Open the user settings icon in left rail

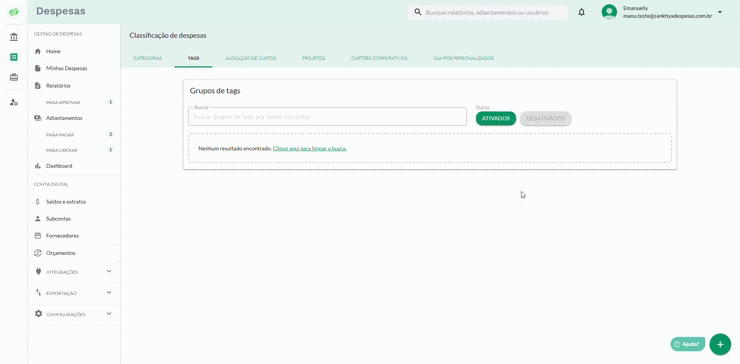pyautogui.click(x=14, y=102)
